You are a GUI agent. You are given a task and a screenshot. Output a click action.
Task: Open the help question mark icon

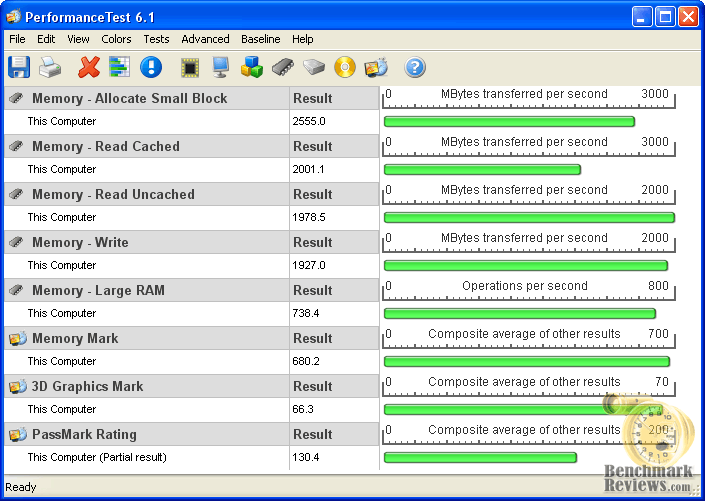(x=415, y=67)
